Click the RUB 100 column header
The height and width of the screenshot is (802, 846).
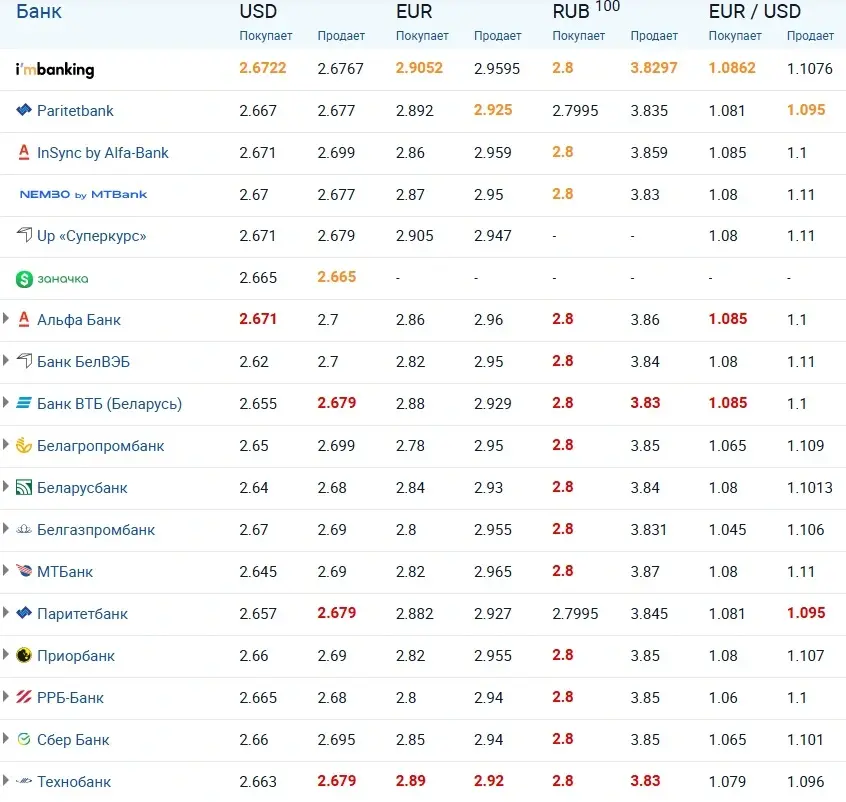pyautogui.click(x=586, y=10)
